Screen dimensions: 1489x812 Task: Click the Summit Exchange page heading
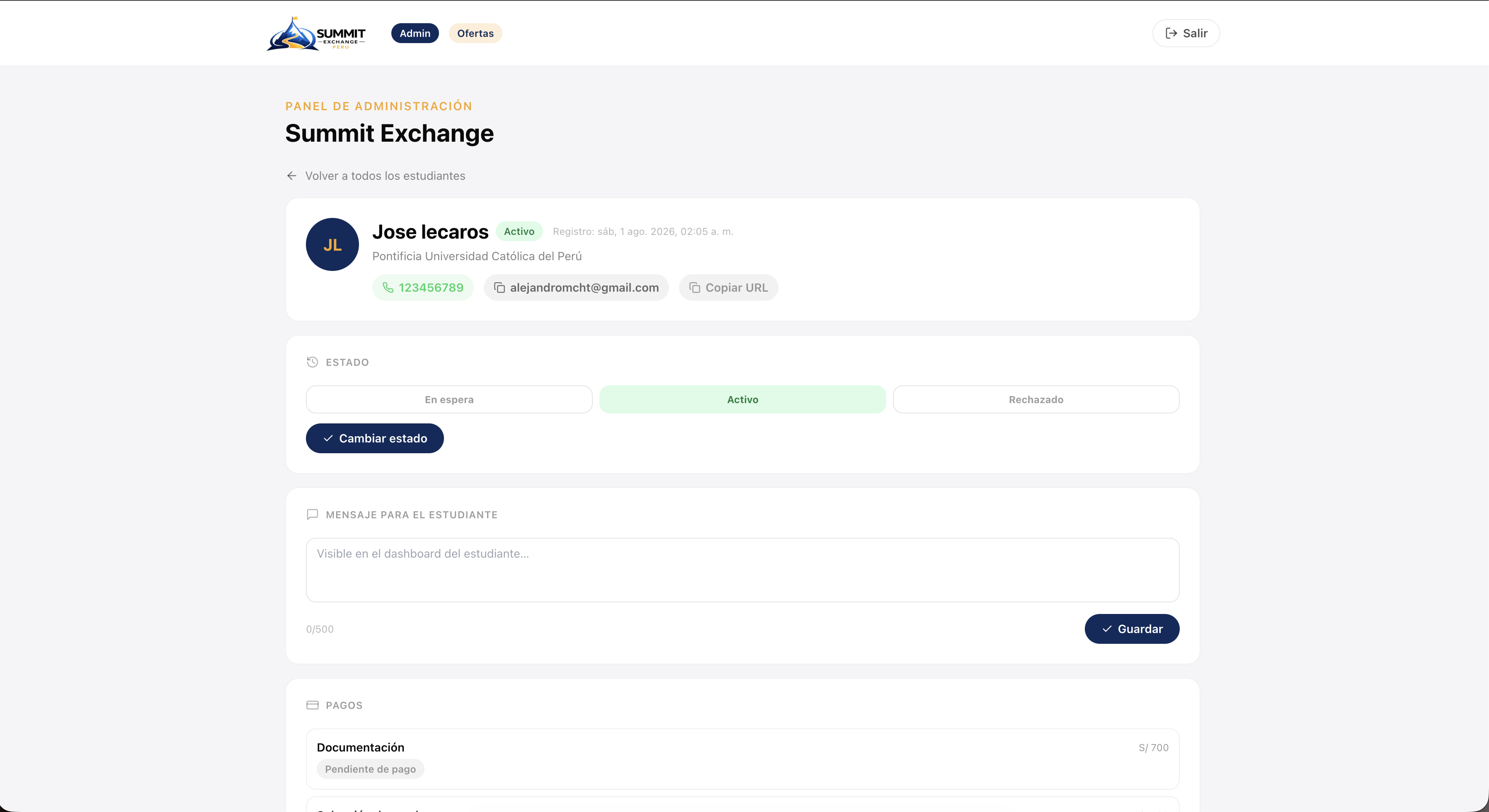pos(390,133)
